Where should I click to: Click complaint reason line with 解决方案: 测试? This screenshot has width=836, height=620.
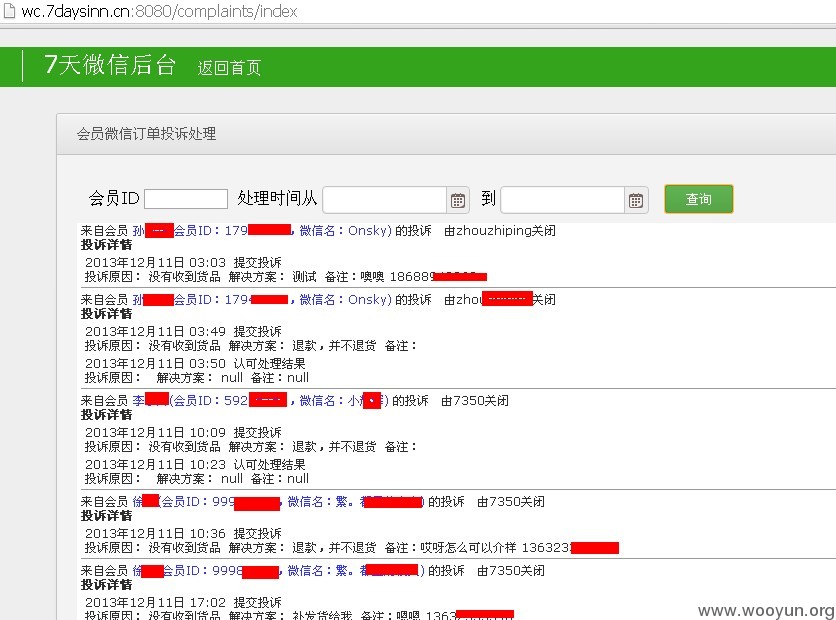[286, 277]
